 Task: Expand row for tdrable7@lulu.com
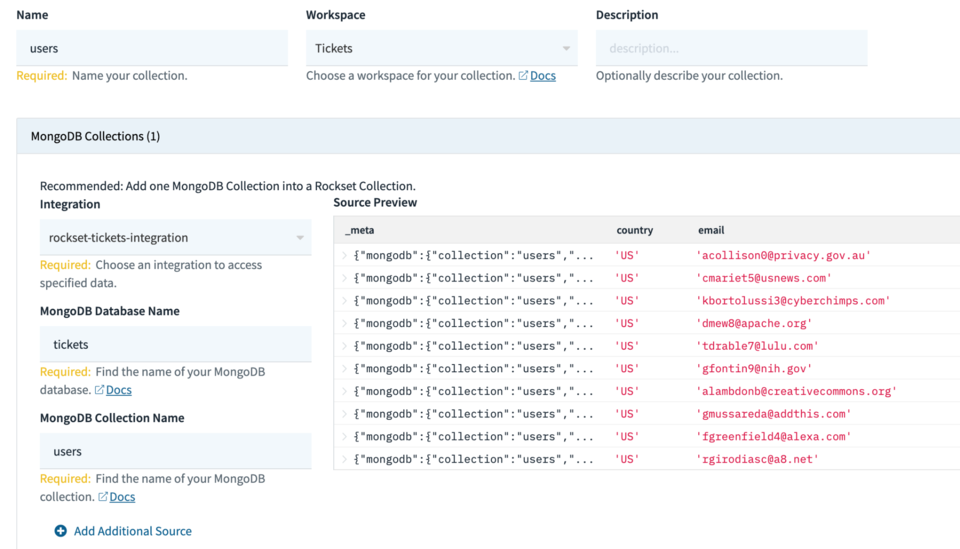tap(344, 346)
